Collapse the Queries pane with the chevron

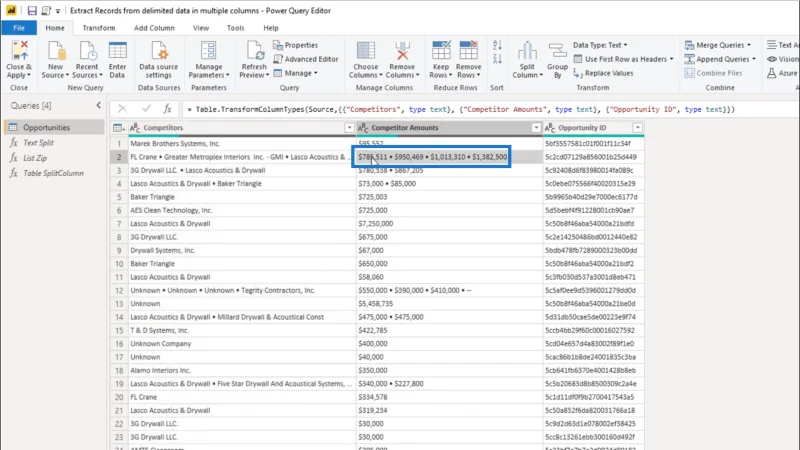point(98,105)
